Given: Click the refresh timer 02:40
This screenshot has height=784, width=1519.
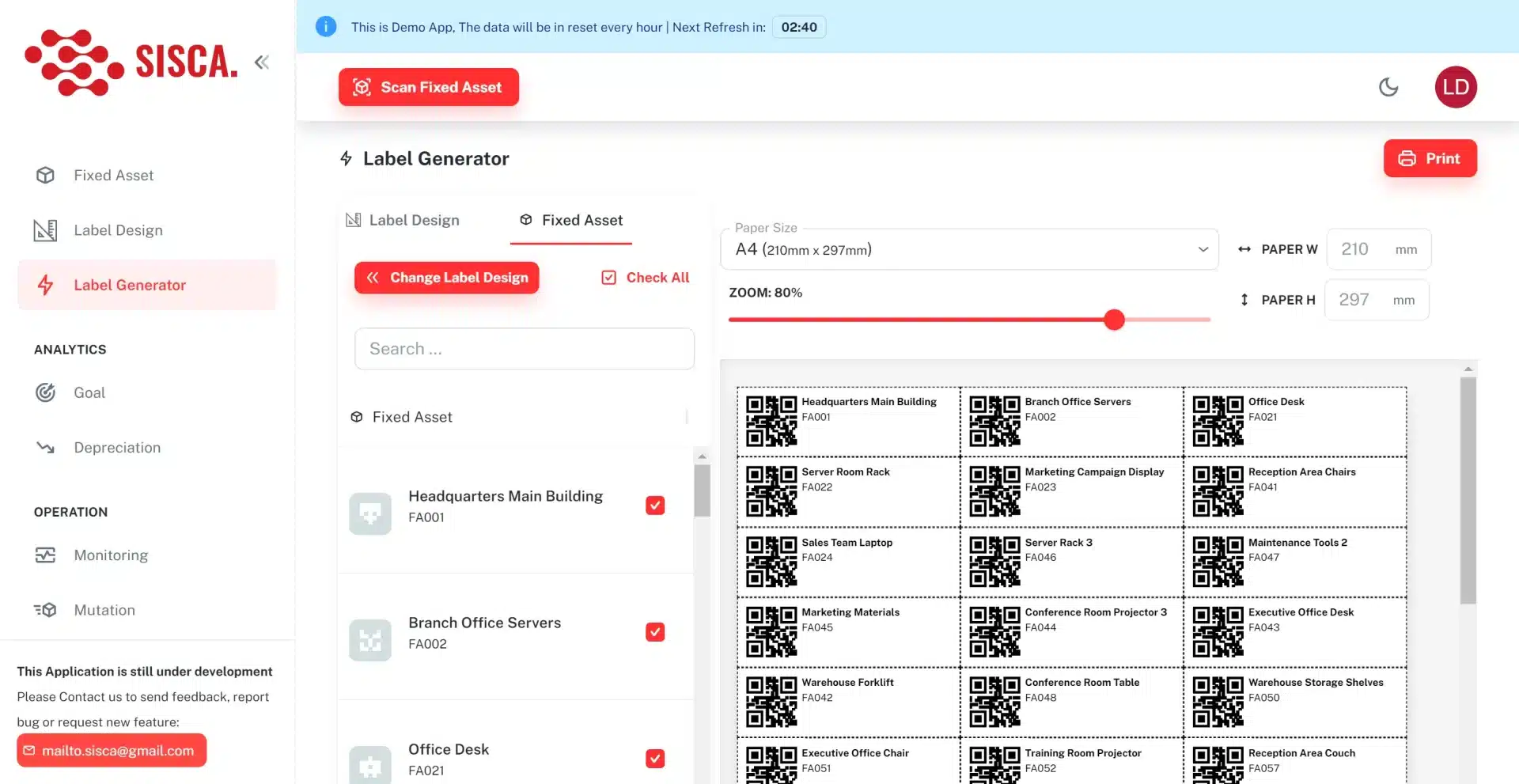Looking at the screenshot, I should pos(799,27).
